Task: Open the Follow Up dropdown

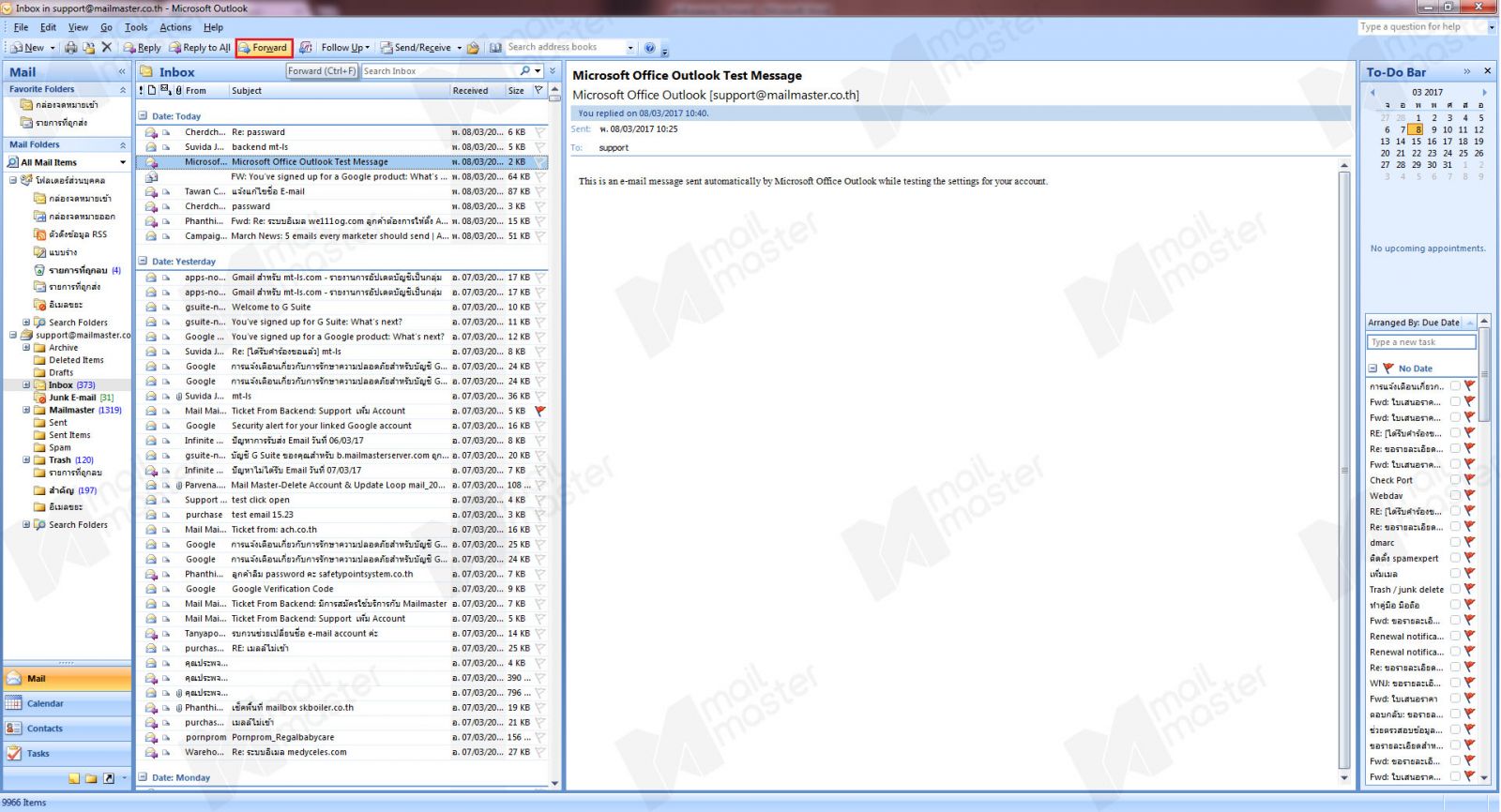Action: 345,47
